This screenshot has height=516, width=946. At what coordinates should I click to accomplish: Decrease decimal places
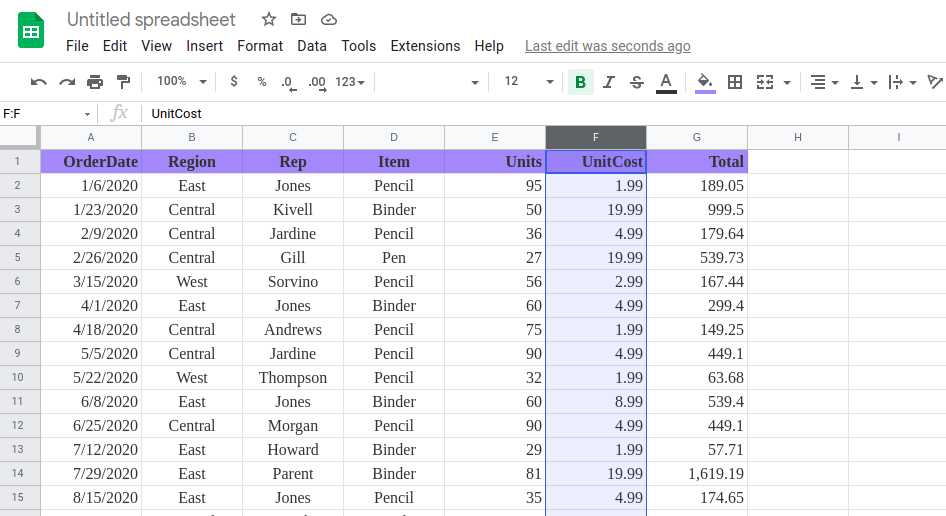point(289,82)
